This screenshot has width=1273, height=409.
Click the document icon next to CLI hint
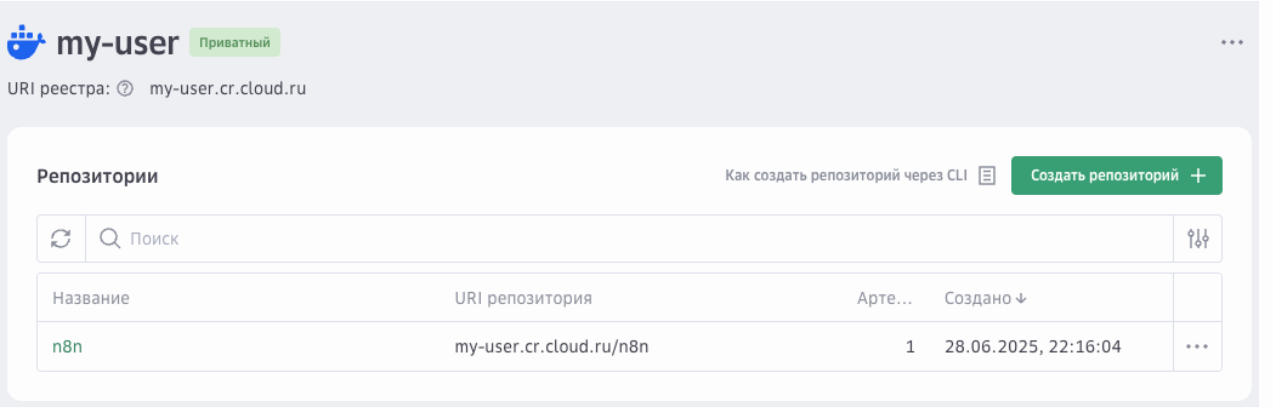pos(987,176)
